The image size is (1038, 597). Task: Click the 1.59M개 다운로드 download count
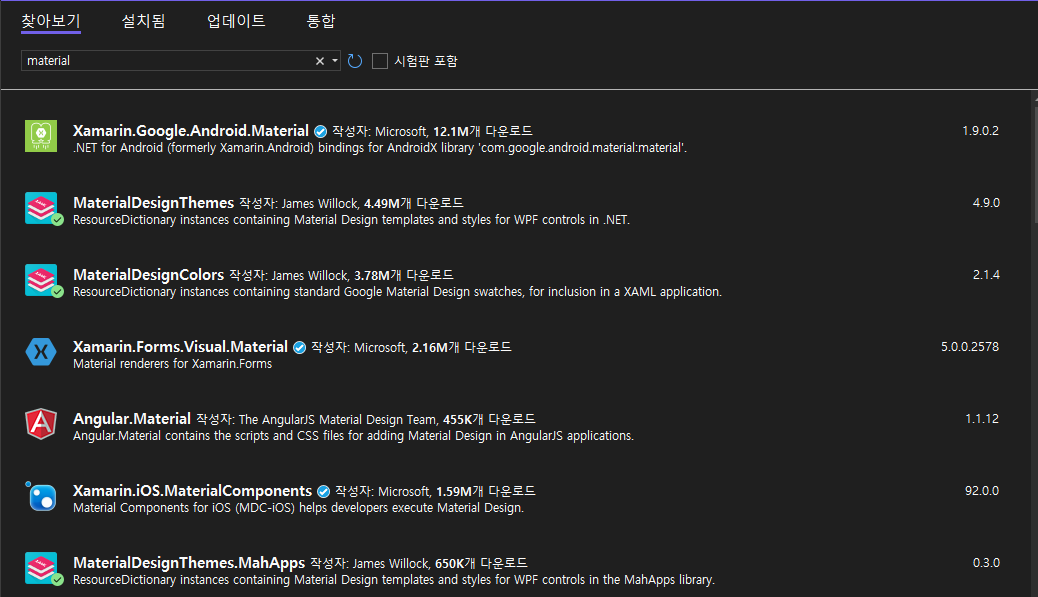(x=486, y=492)
